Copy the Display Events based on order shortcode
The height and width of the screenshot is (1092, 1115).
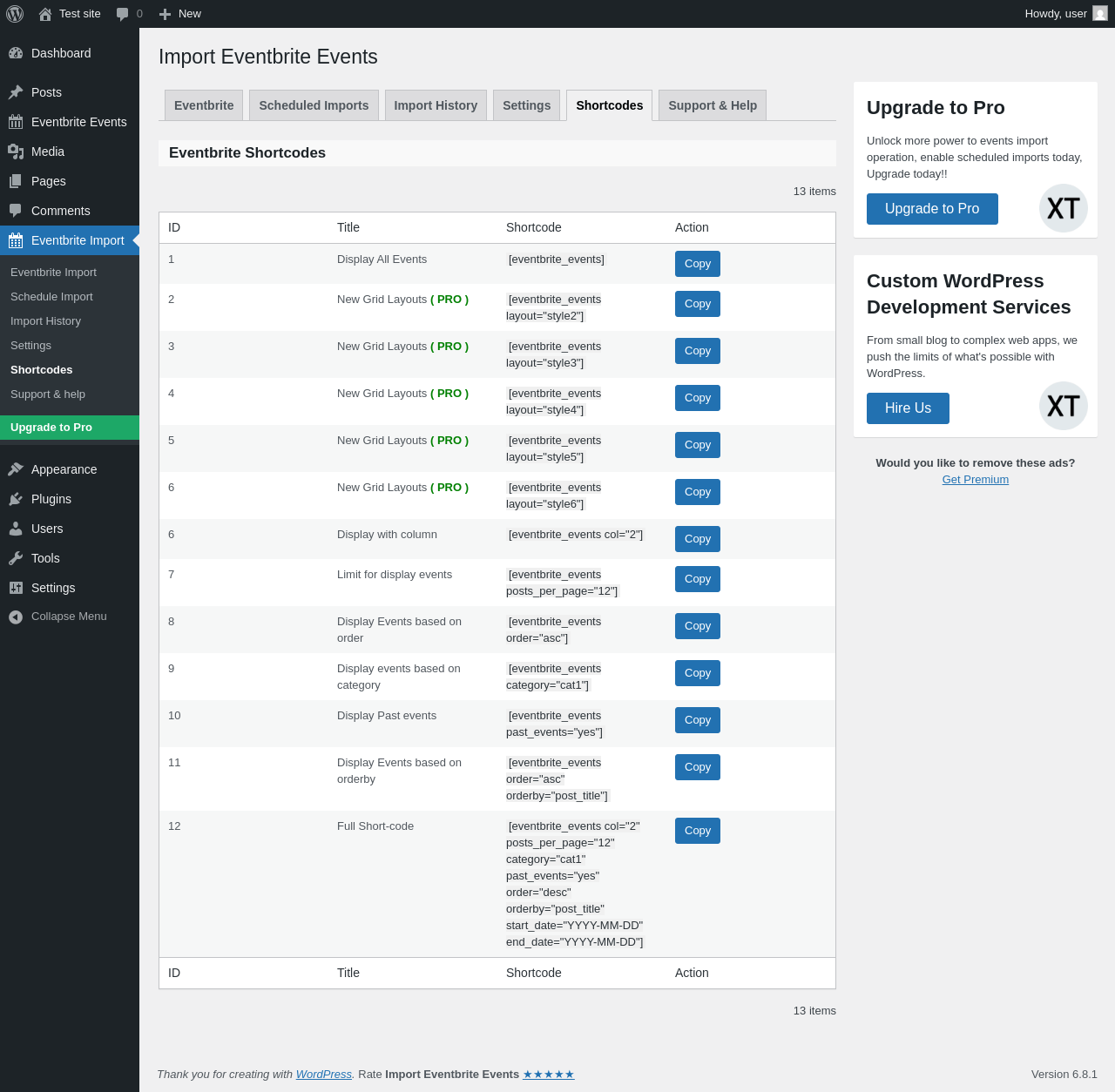pyautogui.click(x=698, y=626)
